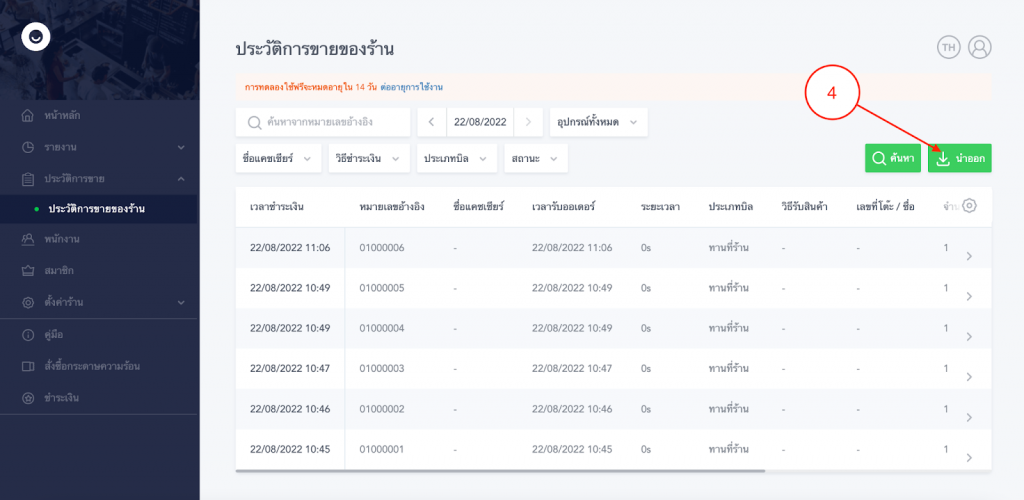This screenshot has width=1024, height=500.
Task: Open the อุปกรณ์ทั้งหมด device dropdown
Action: click(599, 122)
